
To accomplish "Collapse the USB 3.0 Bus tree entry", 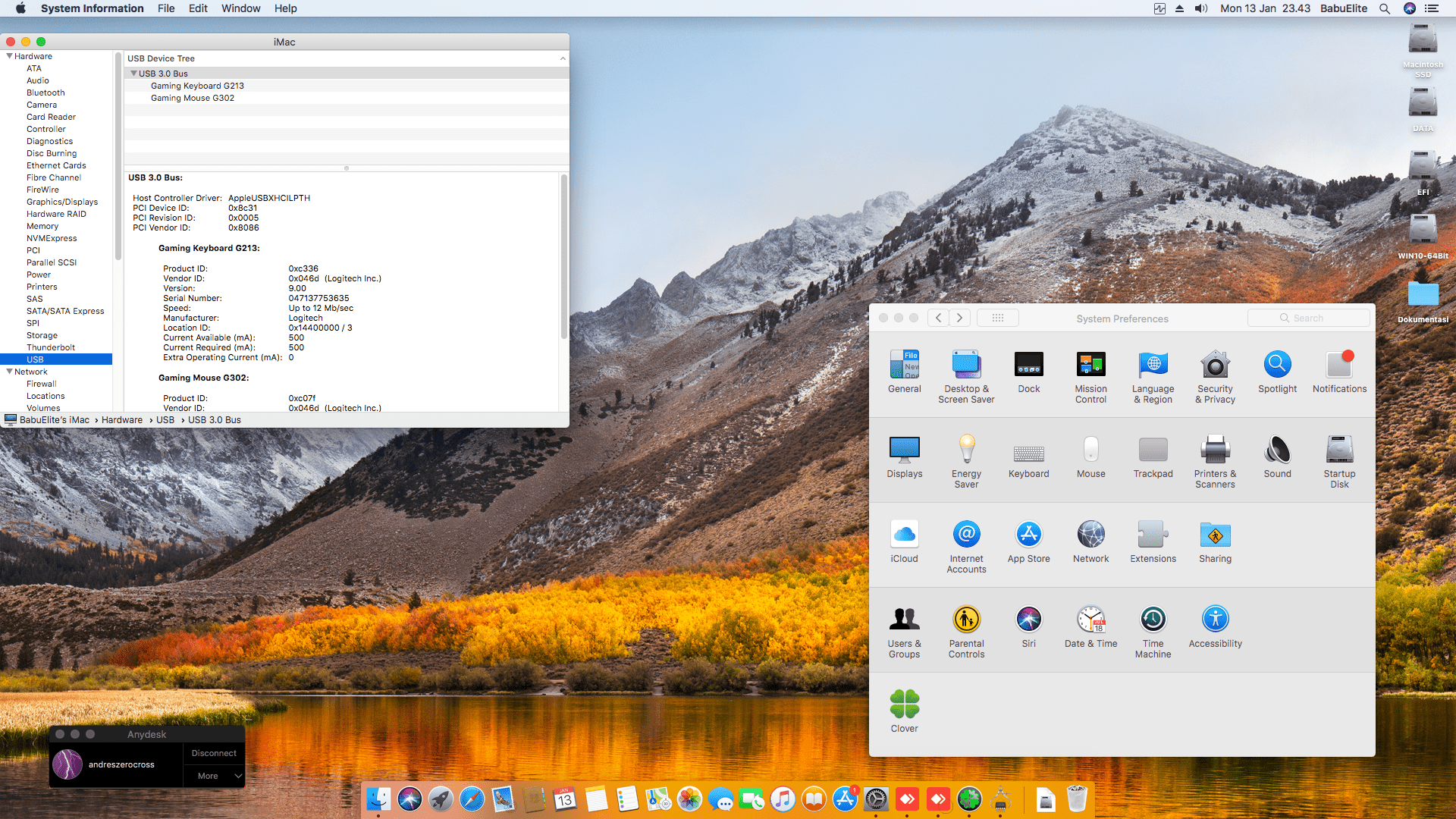I will click(134, 73).
